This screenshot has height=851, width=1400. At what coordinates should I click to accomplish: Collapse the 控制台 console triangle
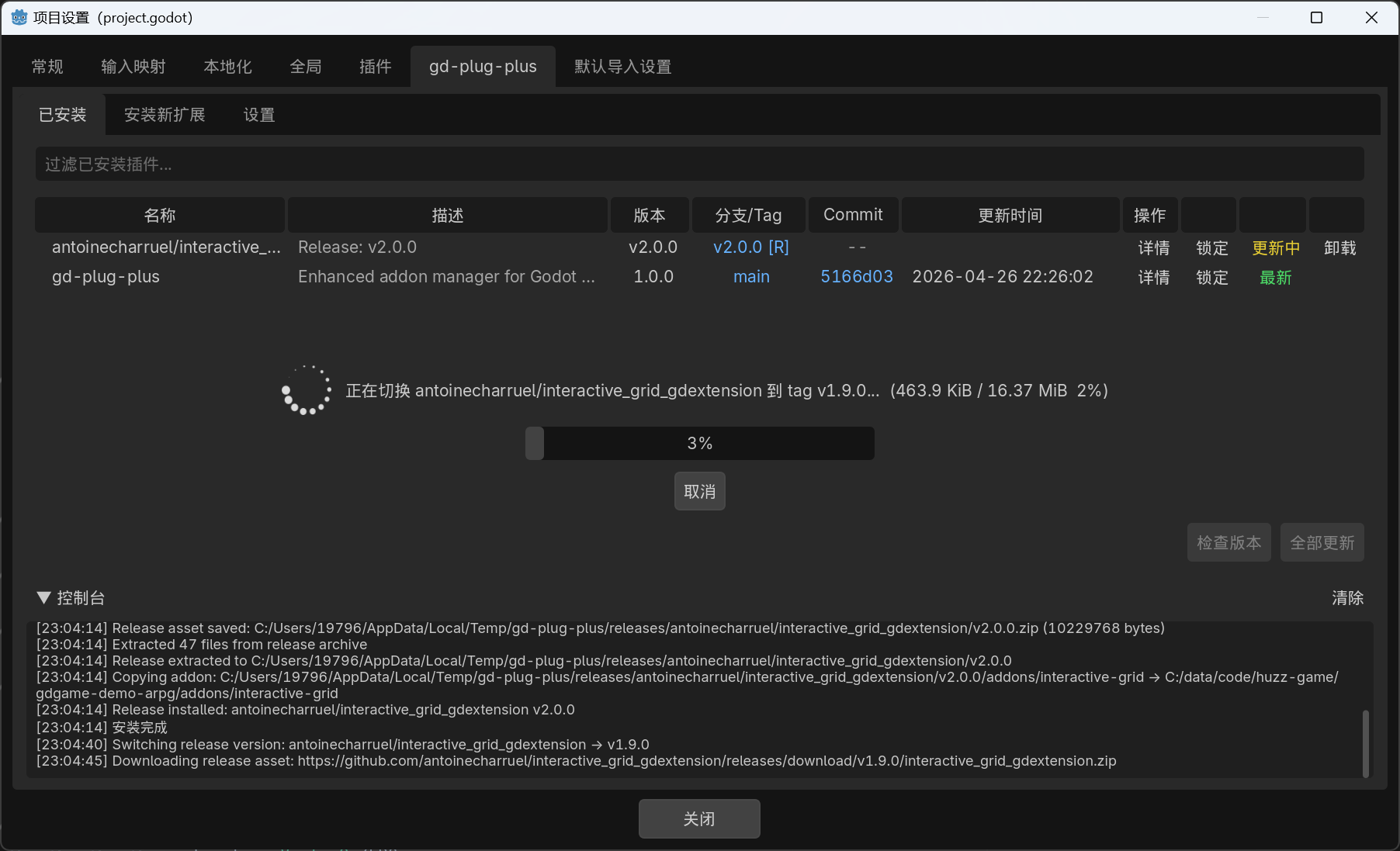pyautogui.click(x=43, y=598)
